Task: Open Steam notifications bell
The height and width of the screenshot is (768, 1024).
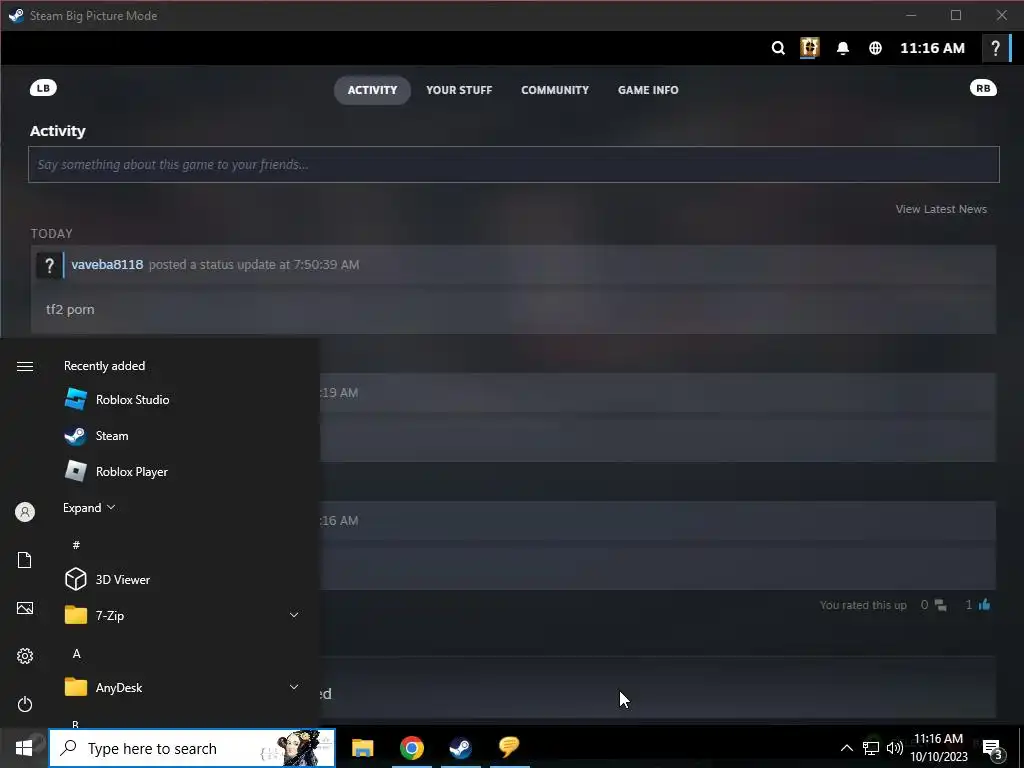Action: tap(843, 48)
